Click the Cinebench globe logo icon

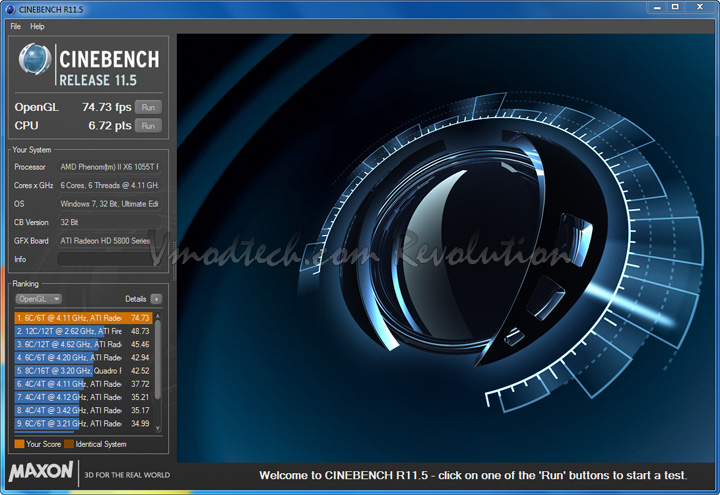(35, 59)
